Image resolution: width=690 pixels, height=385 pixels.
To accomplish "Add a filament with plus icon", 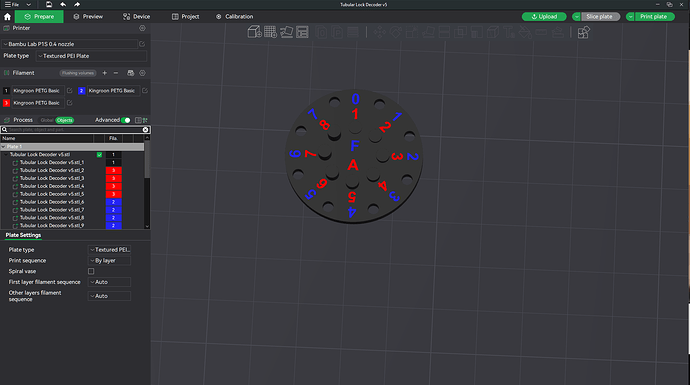I will [104, 73].
